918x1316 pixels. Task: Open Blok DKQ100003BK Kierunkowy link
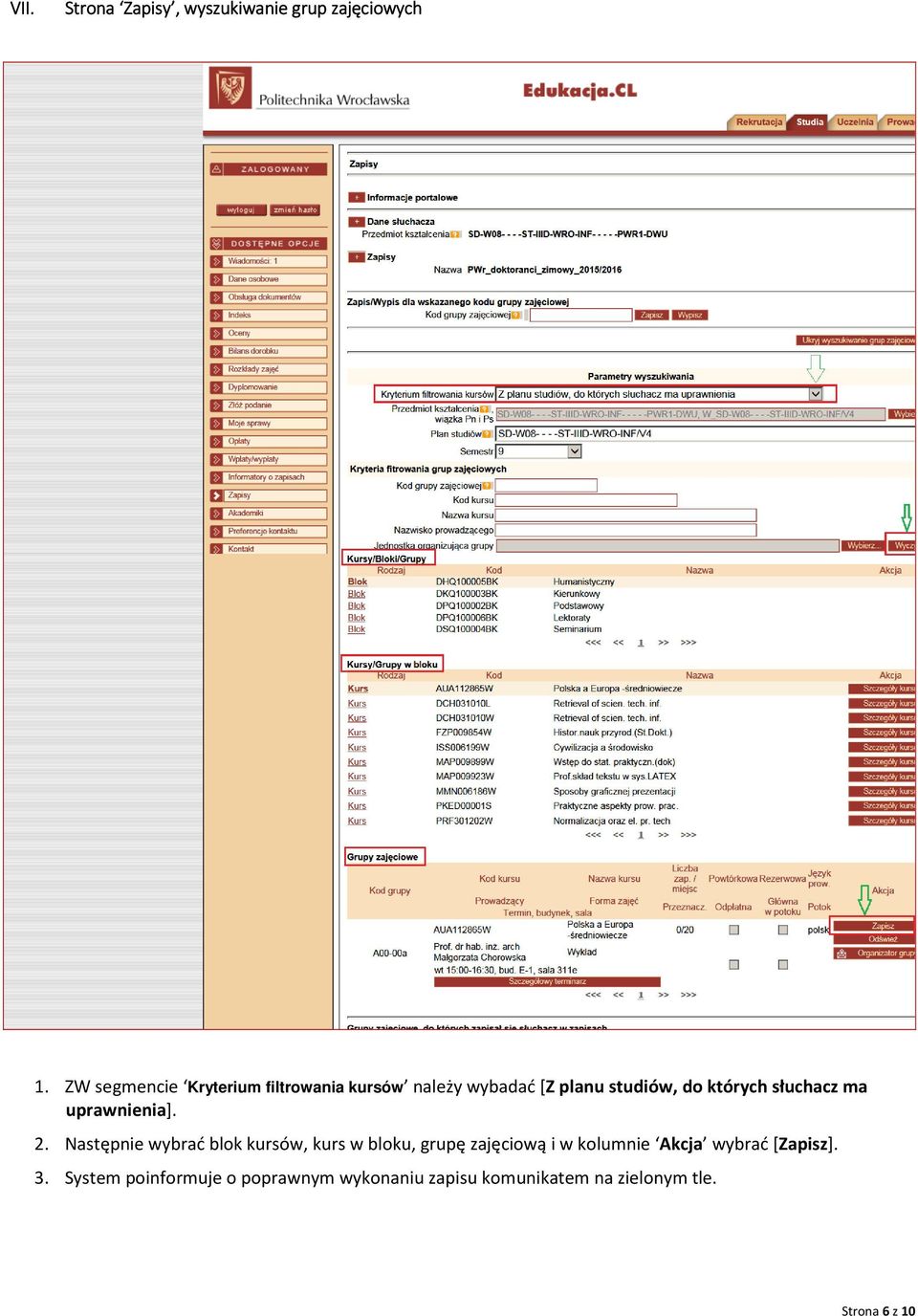pyautogui.click(x=357, y=594)
